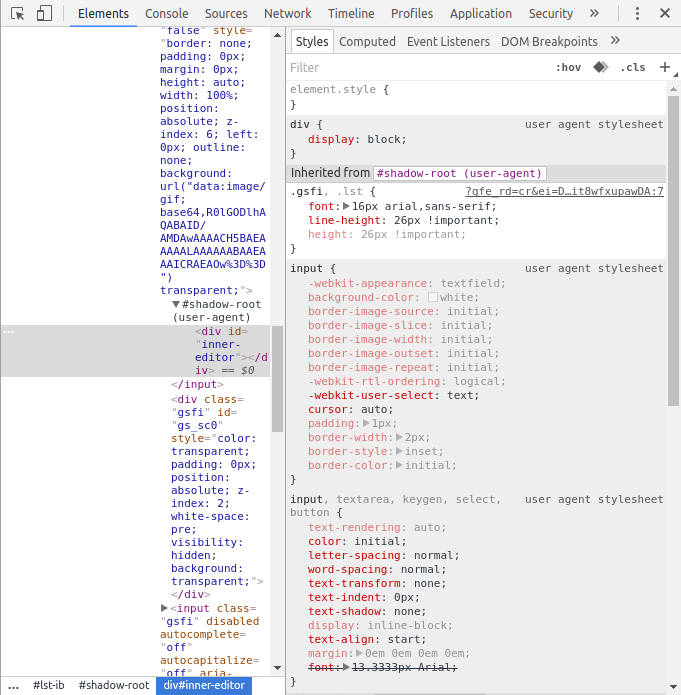This screenshot has width=681, height=695.
Task: Toggle the .cls element classes panel
Action: tap(633, 67)
